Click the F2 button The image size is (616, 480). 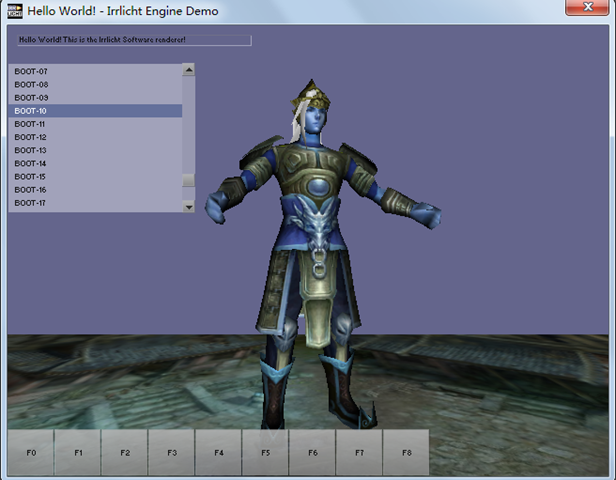[125, 453]
